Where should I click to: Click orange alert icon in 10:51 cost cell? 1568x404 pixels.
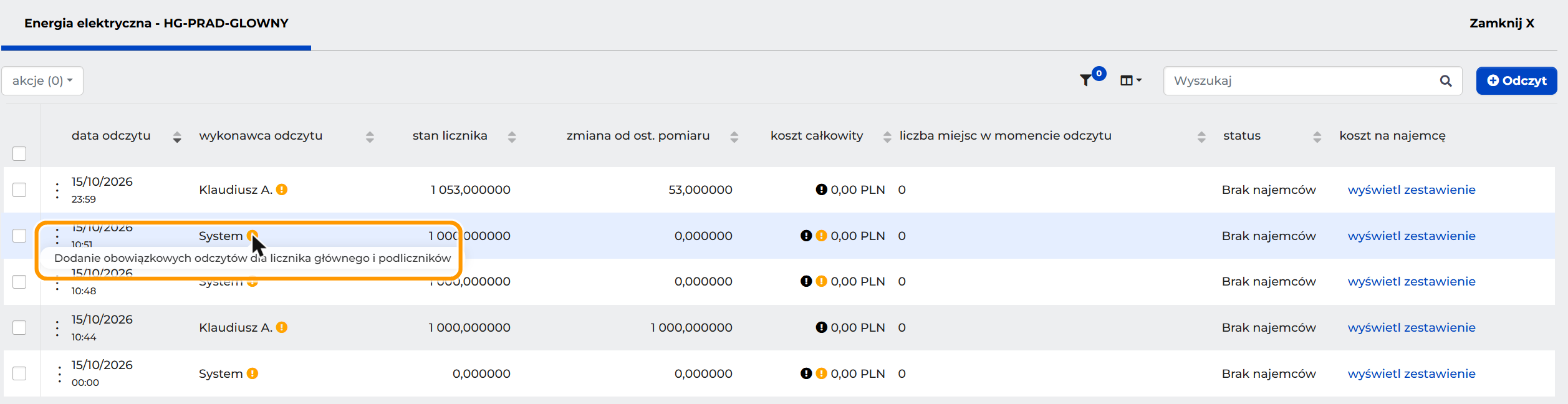pos(822,236)
